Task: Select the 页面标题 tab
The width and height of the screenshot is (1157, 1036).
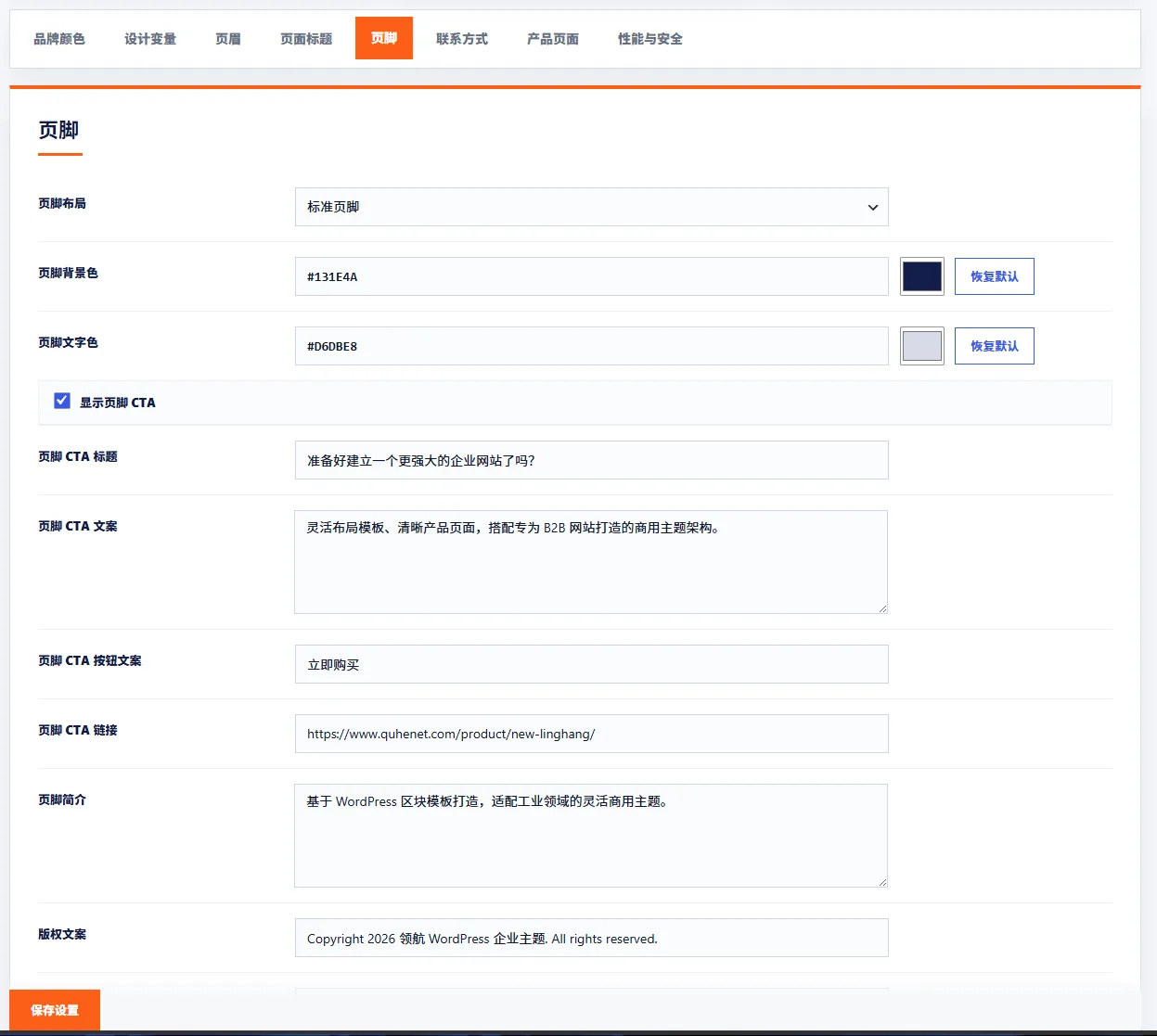Action: pyautogui.click(x=306, y=39)
